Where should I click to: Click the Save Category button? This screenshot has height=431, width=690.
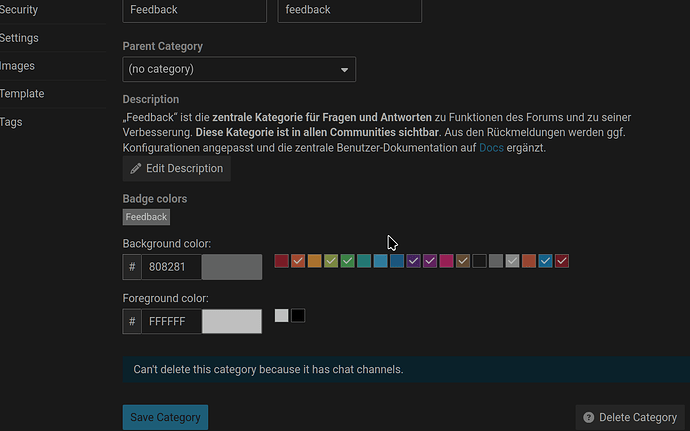(165, 417)
